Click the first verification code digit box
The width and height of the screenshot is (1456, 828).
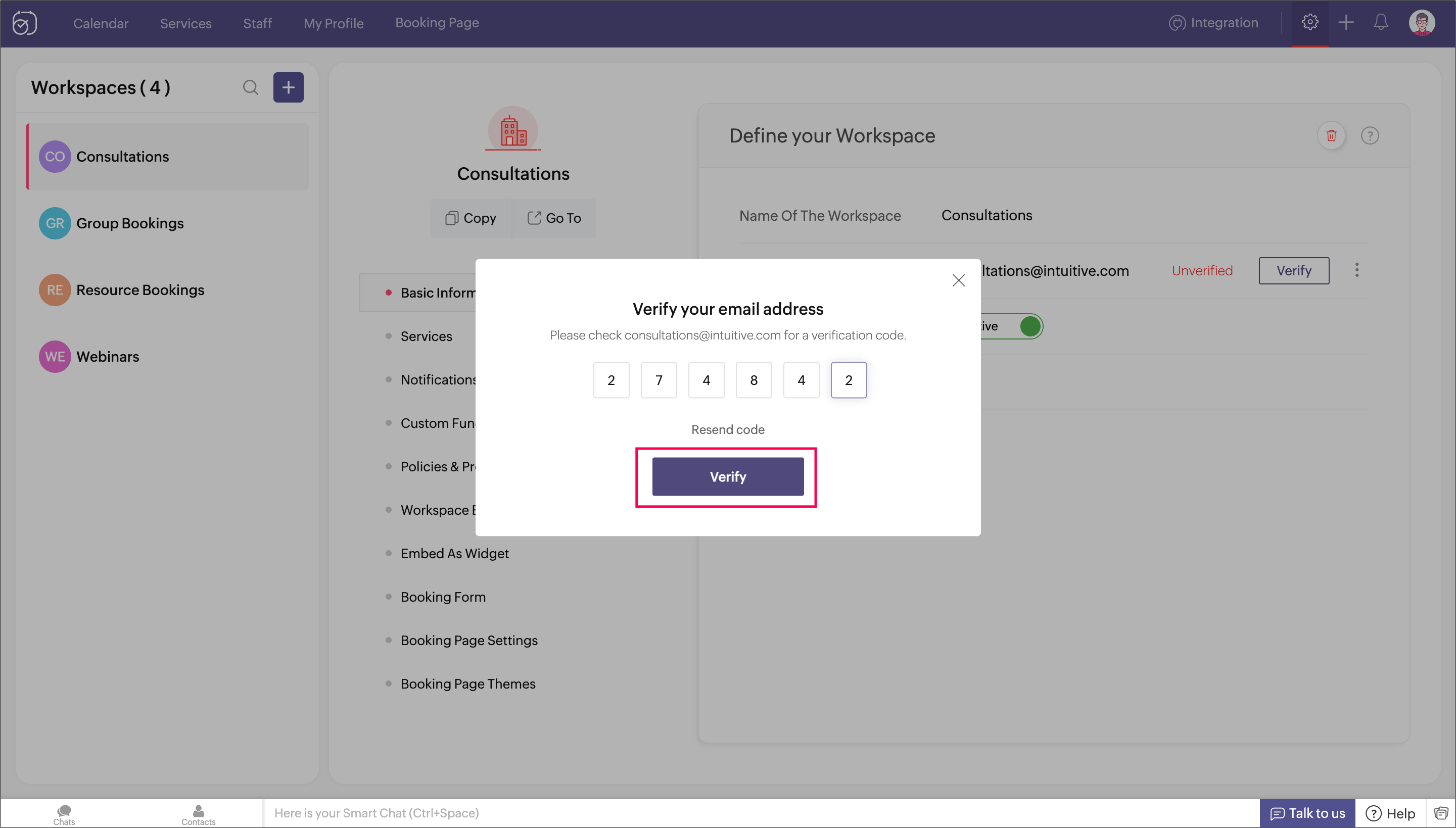point(611,380)
